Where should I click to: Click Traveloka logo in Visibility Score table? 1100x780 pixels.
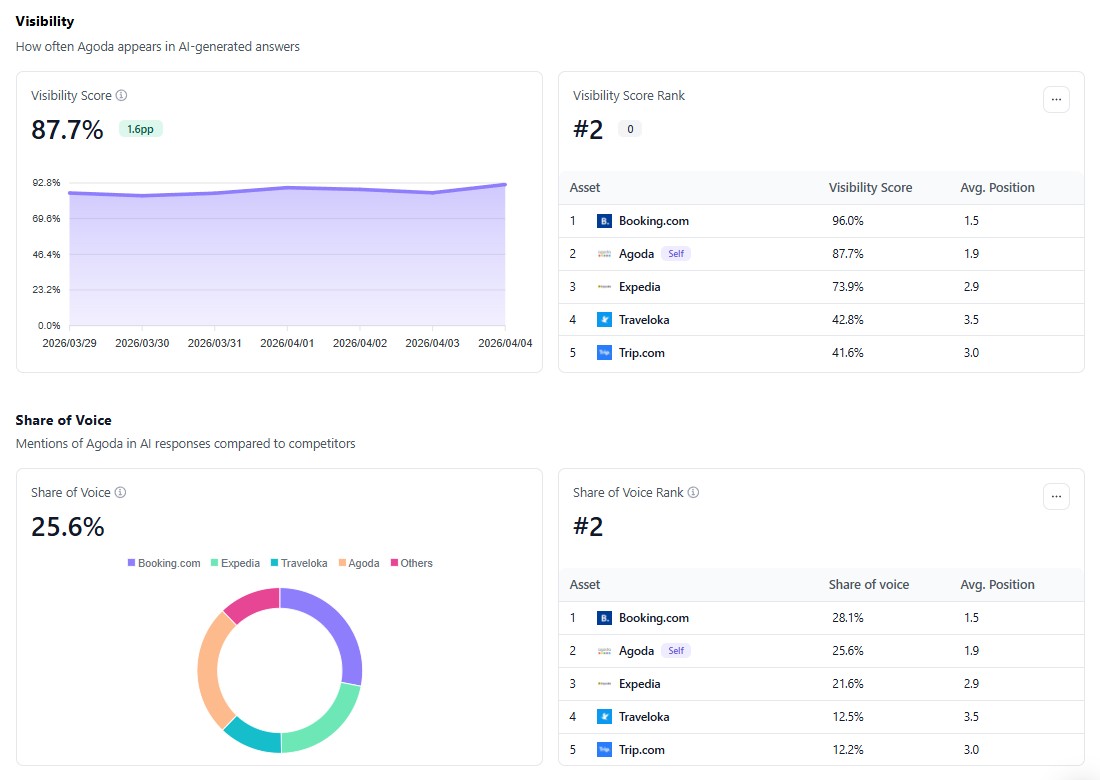point(604,320)
